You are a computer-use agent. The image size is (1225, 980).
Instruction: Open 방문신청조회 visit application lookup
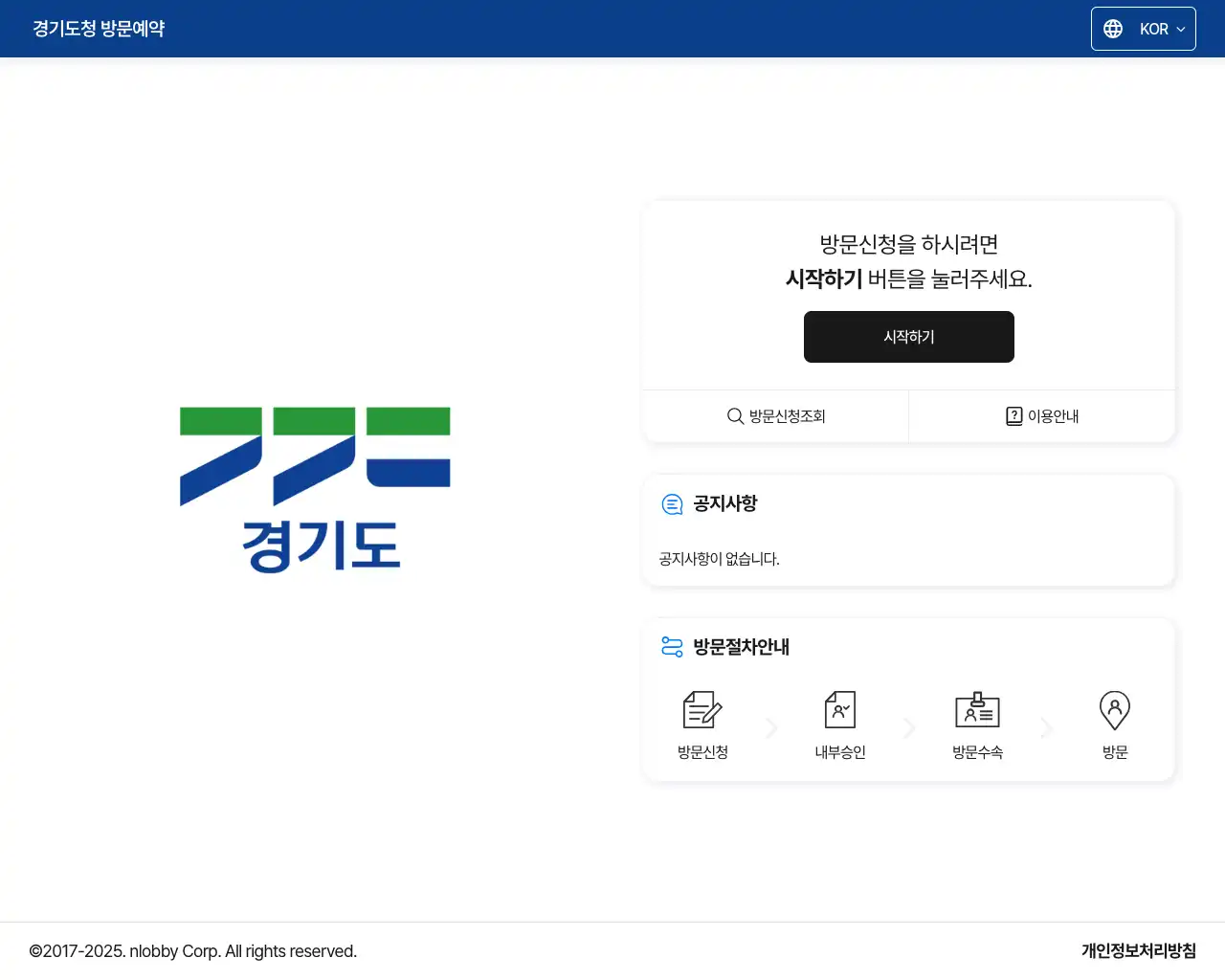tap(776, 416)
